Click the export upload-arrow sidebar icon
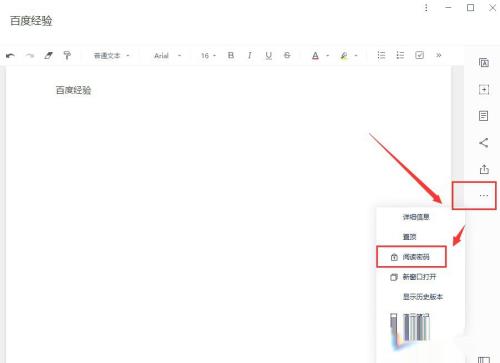This screenshot has width=500, height=363. pyautogui.click(x=484, y=169)
